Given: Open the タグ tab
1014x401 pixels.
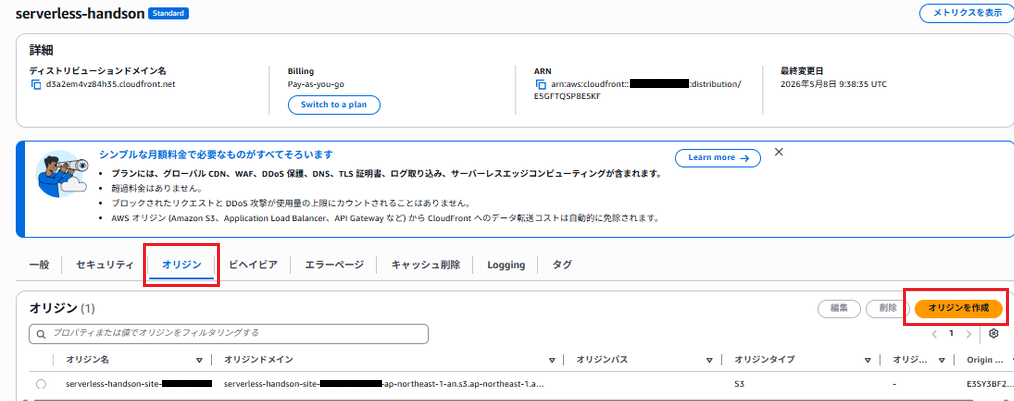Looking at the screenshot, I should tap(562, 265).
